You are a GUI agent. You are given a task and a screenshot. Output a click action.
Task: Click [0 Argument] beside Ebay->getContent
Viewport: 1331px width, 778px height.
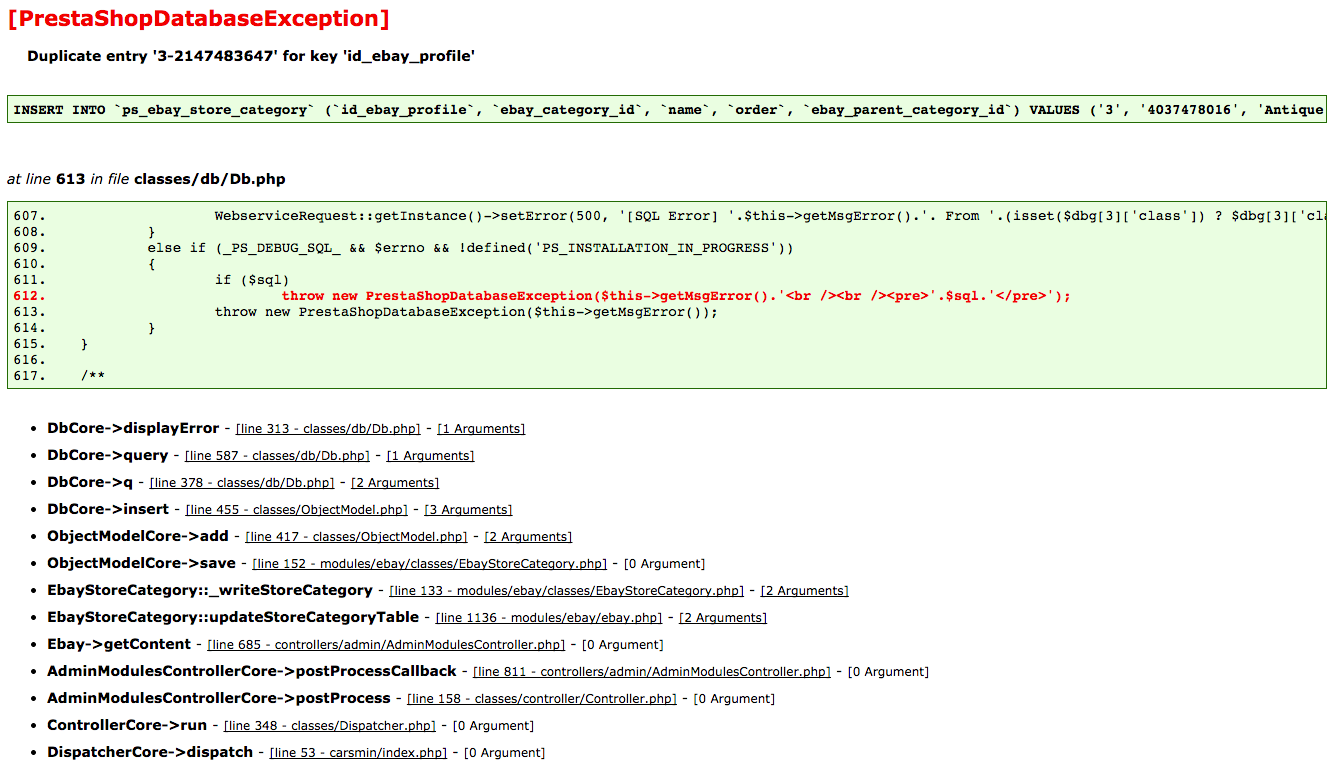622,645
